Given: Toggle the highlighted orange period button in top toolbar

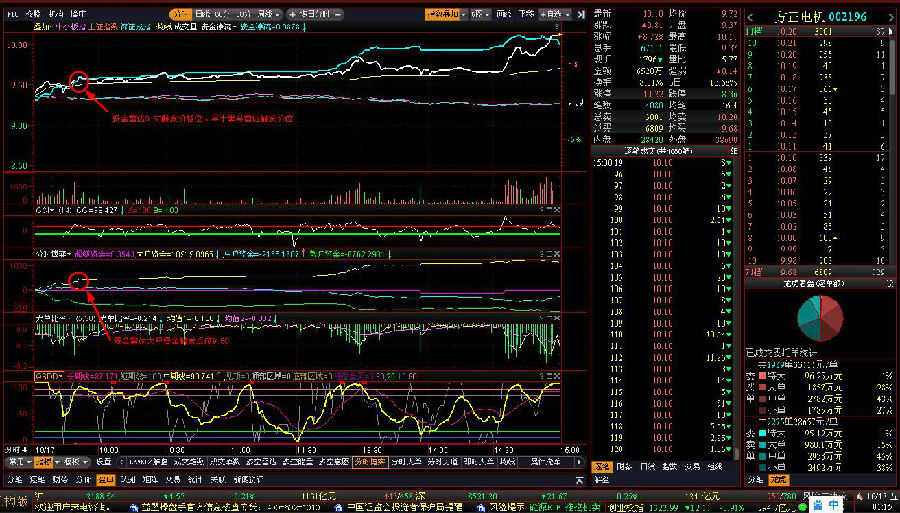Looking at the screenshot, I should [179, 15].
